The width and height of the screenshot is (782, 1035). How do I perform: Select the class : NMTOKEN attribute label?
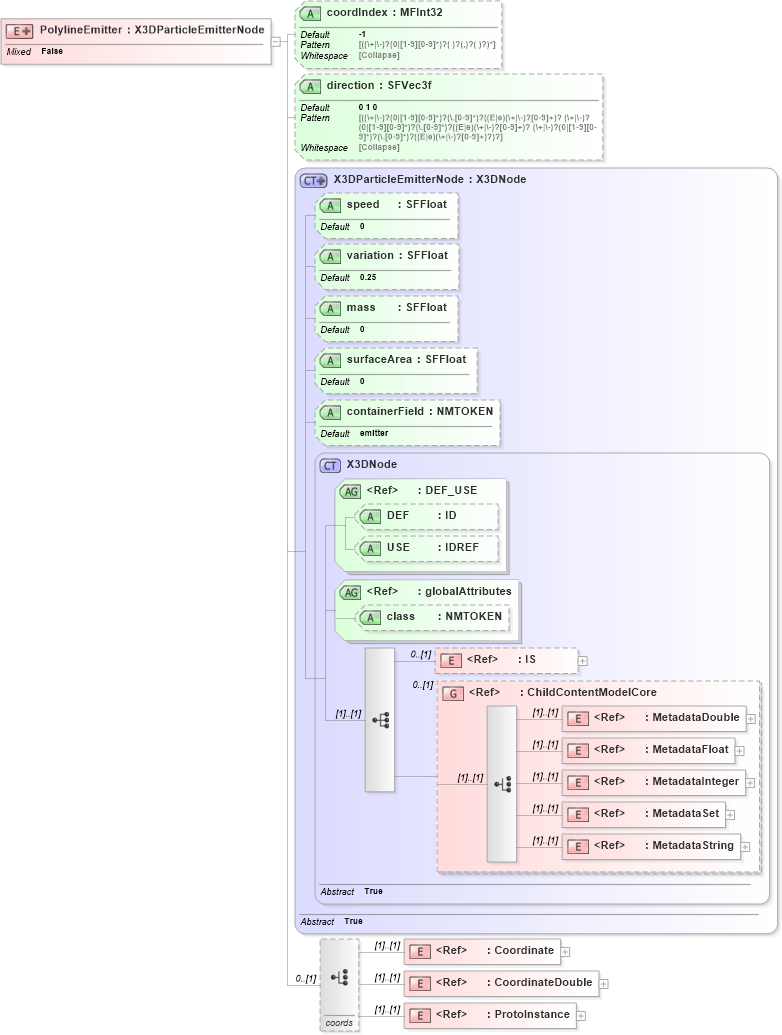coord(444,617)
